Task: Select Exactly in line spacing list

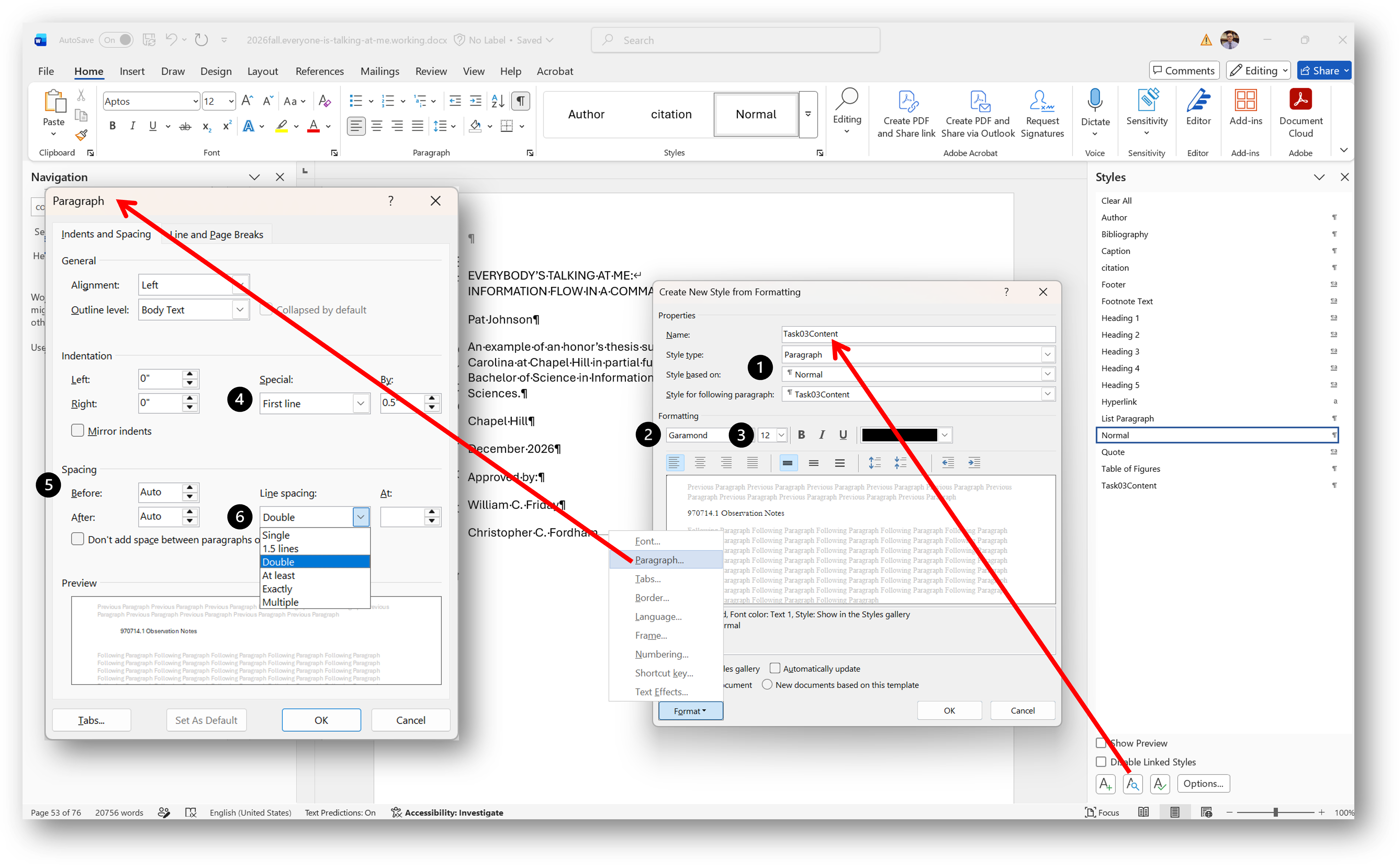Action: 314,589
